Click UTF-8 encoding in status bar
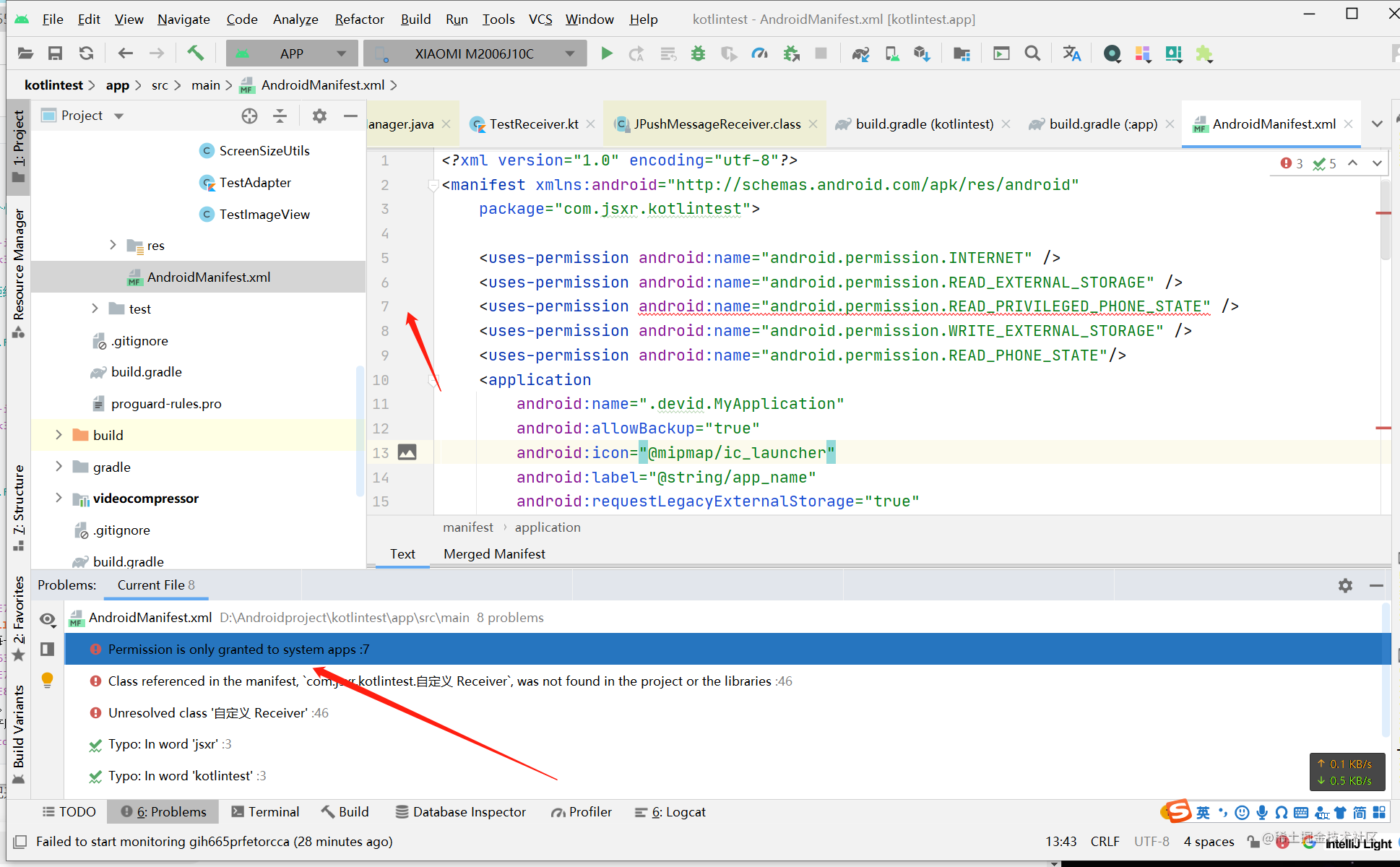 [x=1151, y=842]
